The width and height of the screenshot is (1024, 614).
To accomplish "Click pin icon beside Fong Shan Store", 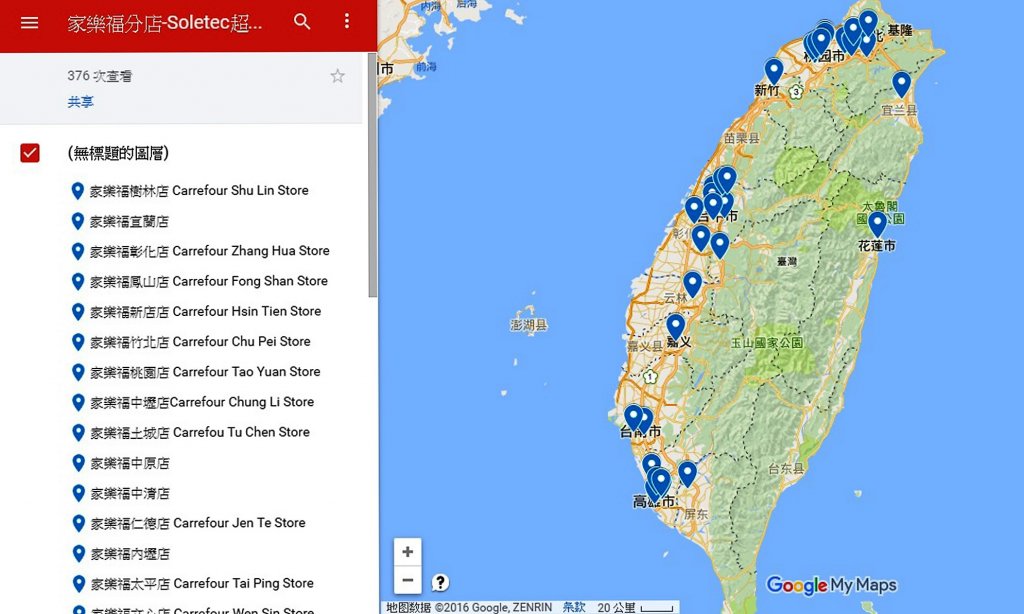I will point(77,281).
